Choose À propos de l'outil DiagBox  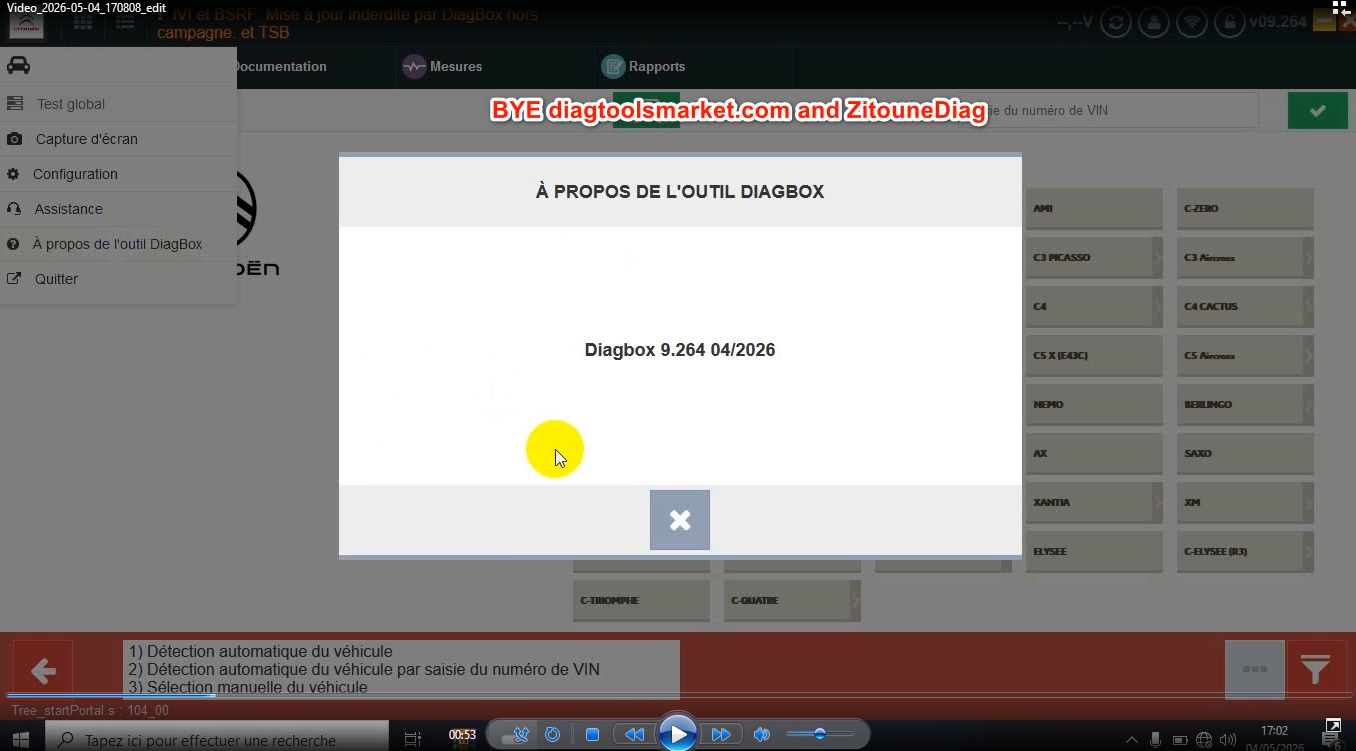pyautogui.click(x=118, y=244)
